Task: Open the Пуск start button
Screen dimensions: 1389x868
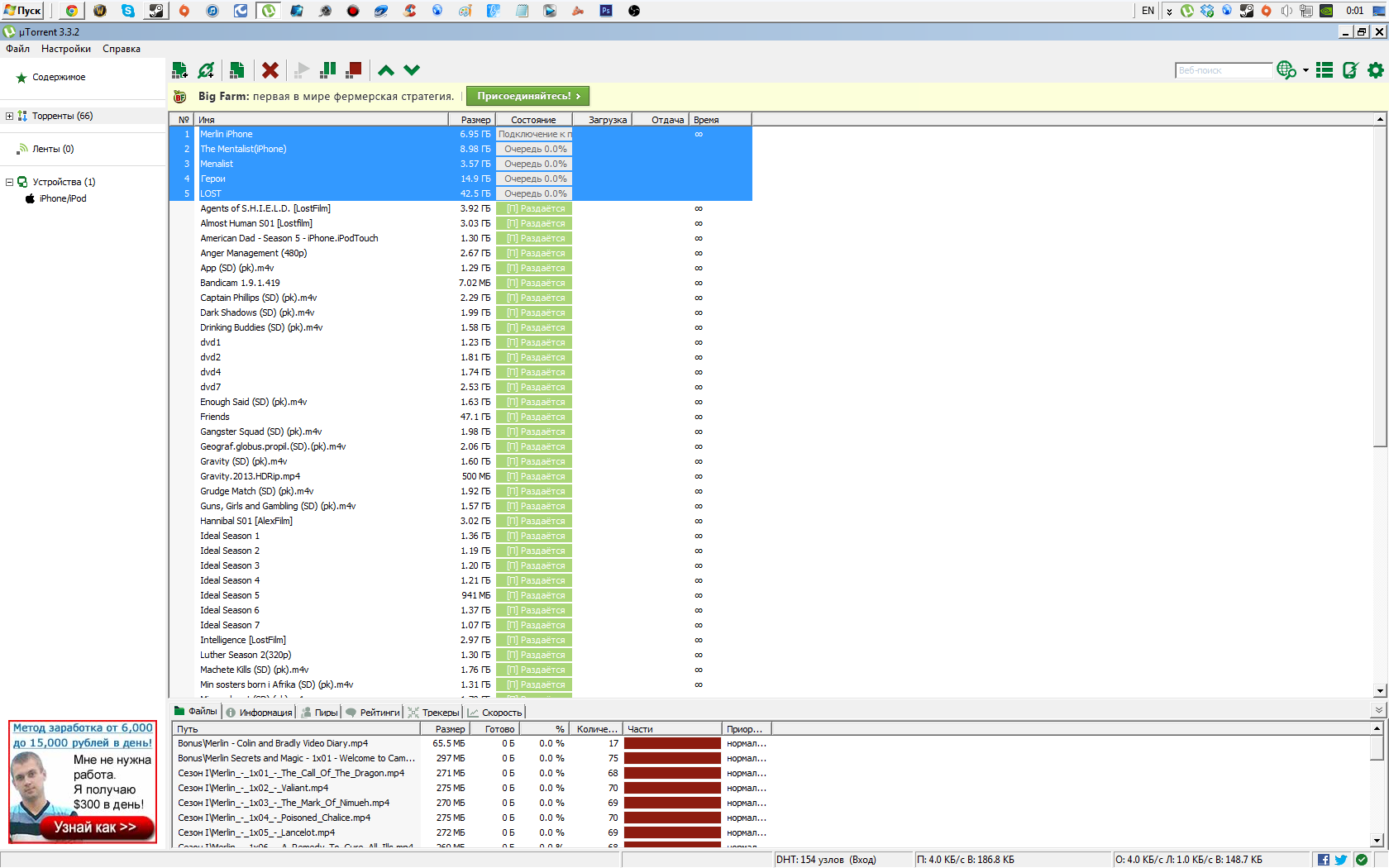Action: pyautogui.click(x=22, y=11)
